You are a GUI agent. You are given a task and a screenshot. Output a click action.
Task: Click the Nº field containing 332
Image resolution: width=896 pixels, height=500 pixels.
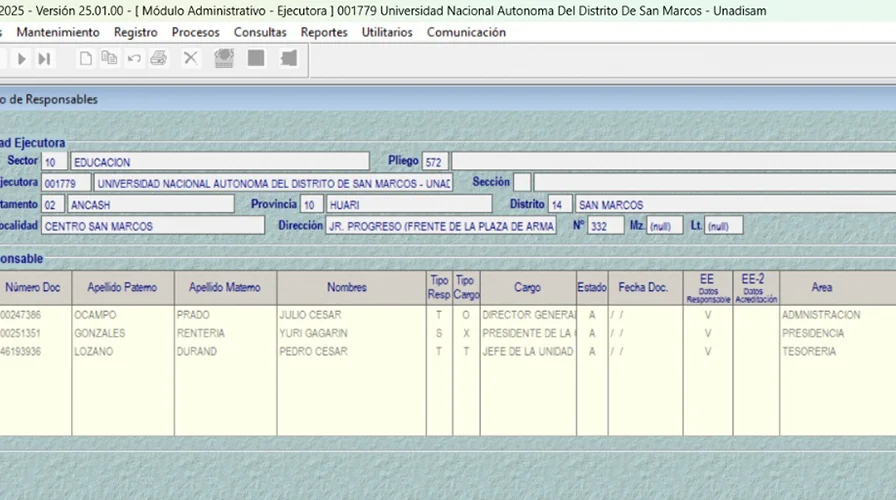pos(606,226)
